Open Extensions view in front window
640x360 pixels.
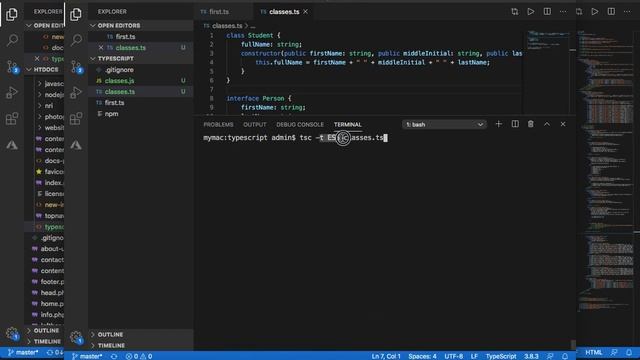[76, 119]
